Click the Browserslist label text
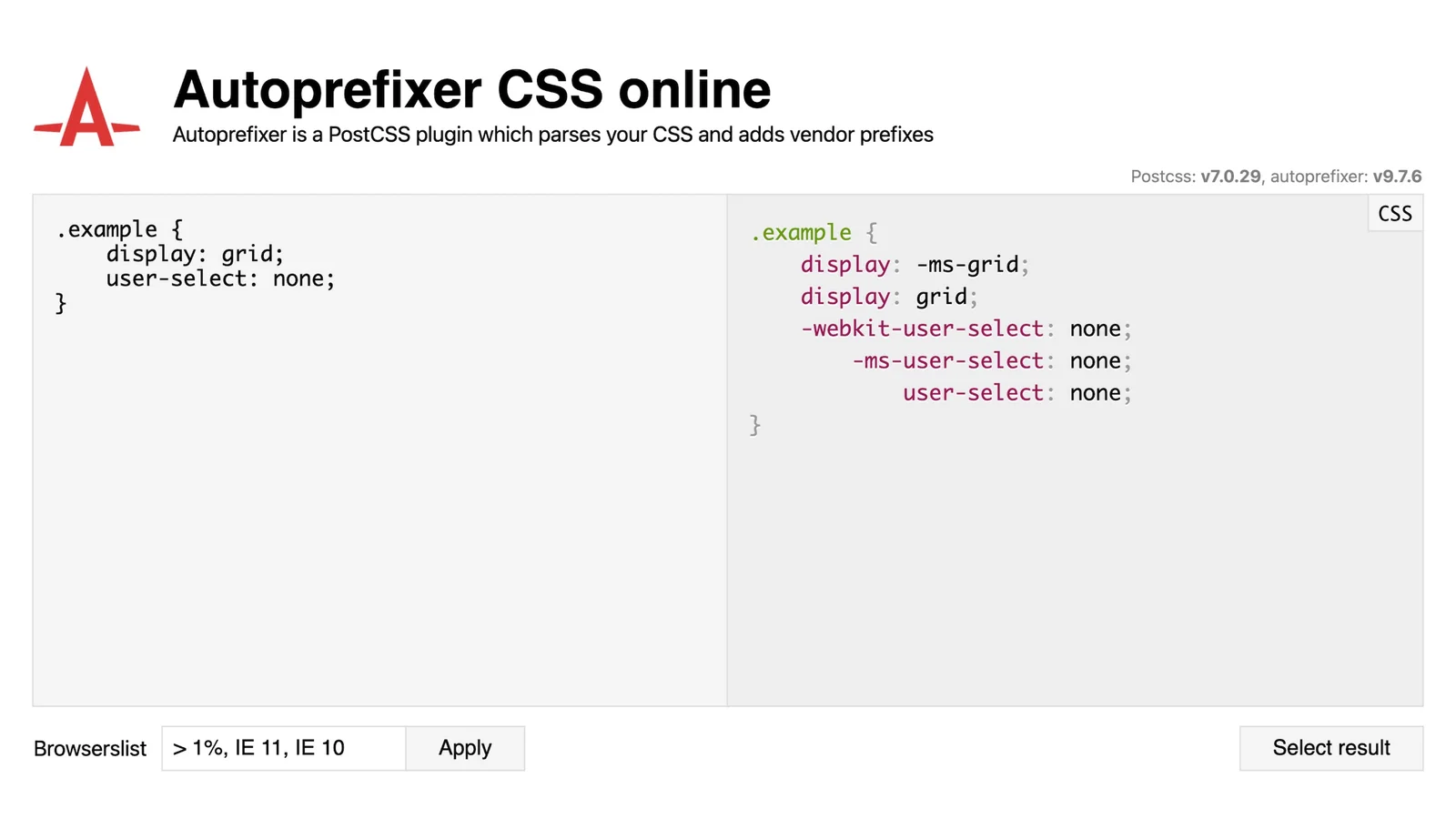1456x819 pixels. click(x=90, y=747)
